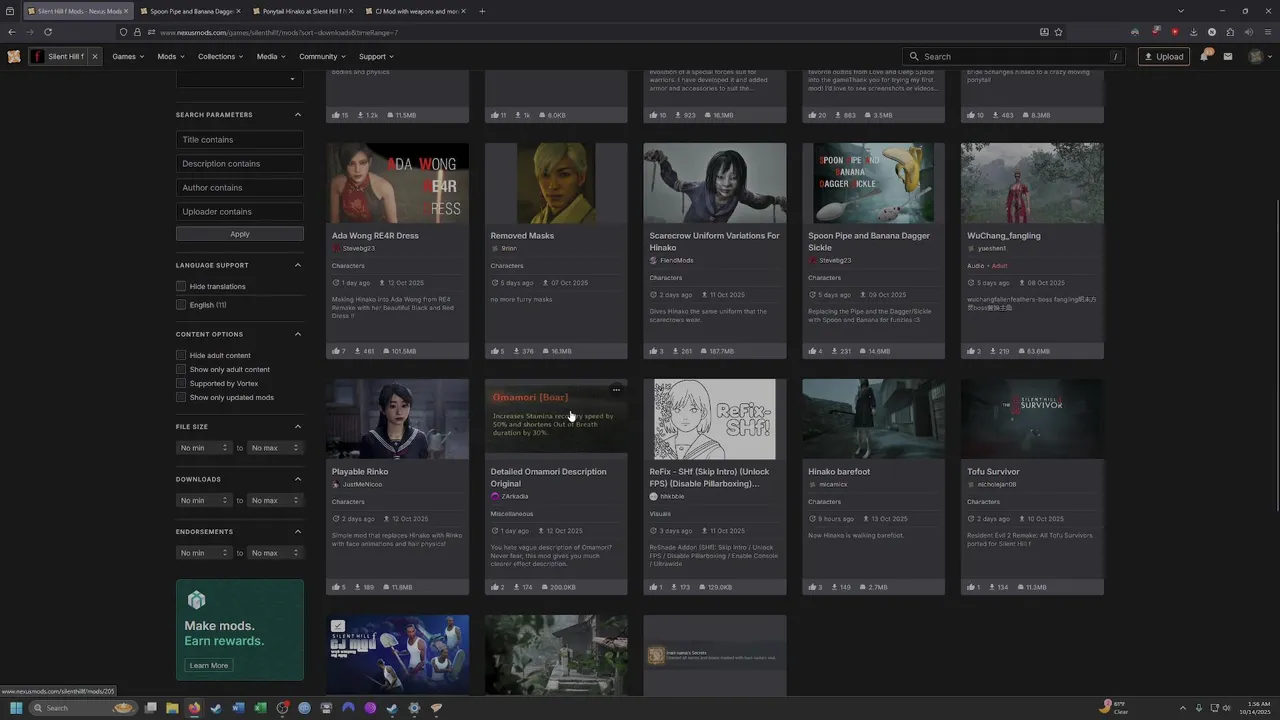Click endorsements thumbs-up on Removed Masks card

pos(495,351)
